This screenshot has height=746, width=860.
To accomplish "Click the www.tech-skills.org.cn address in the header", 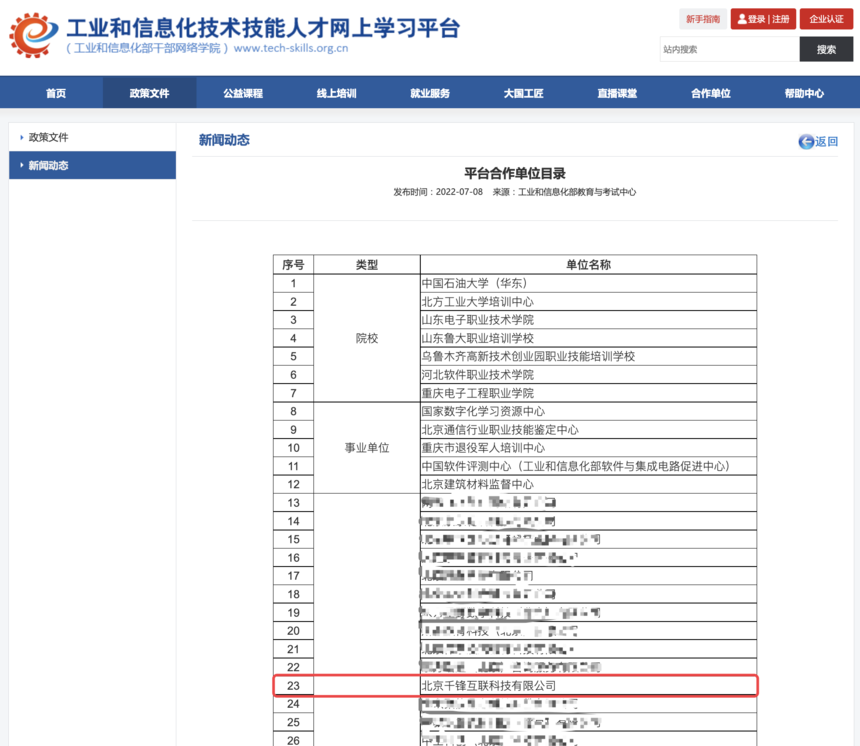I will pyautogui.click(x=291, y=48).
